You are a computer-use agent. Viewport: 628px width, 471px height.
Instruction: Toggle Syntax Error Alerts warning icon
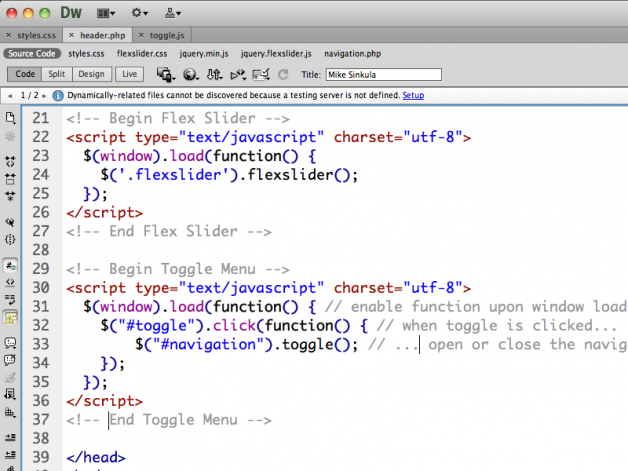tap(10, 318)
